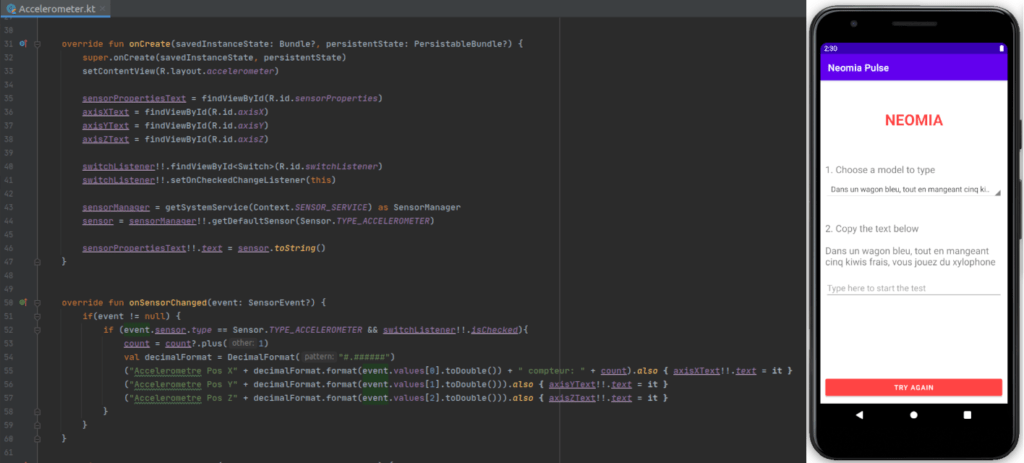This screenshot has width=1024, height=463.
Task: Tap the Android recents square button
Action: tap(967, 415)
